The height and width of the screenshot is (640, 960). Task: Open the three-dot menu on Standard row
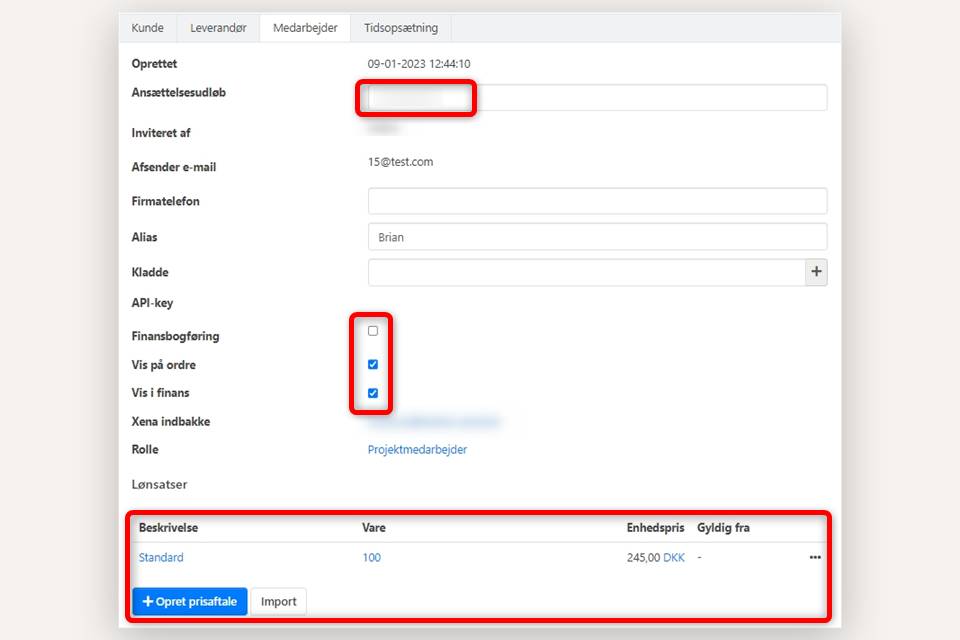tap(815, 558)
